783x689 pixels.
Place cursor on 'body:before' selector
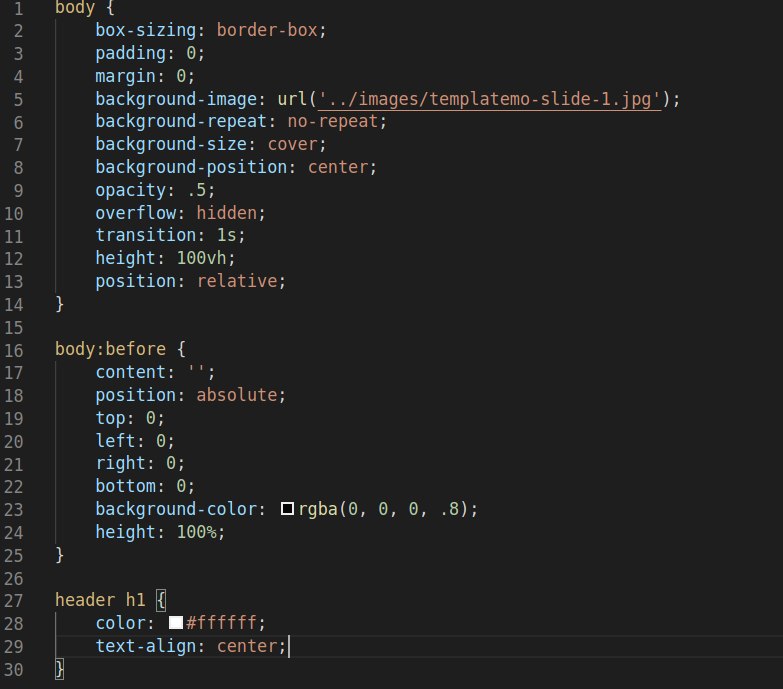[110, 349]
